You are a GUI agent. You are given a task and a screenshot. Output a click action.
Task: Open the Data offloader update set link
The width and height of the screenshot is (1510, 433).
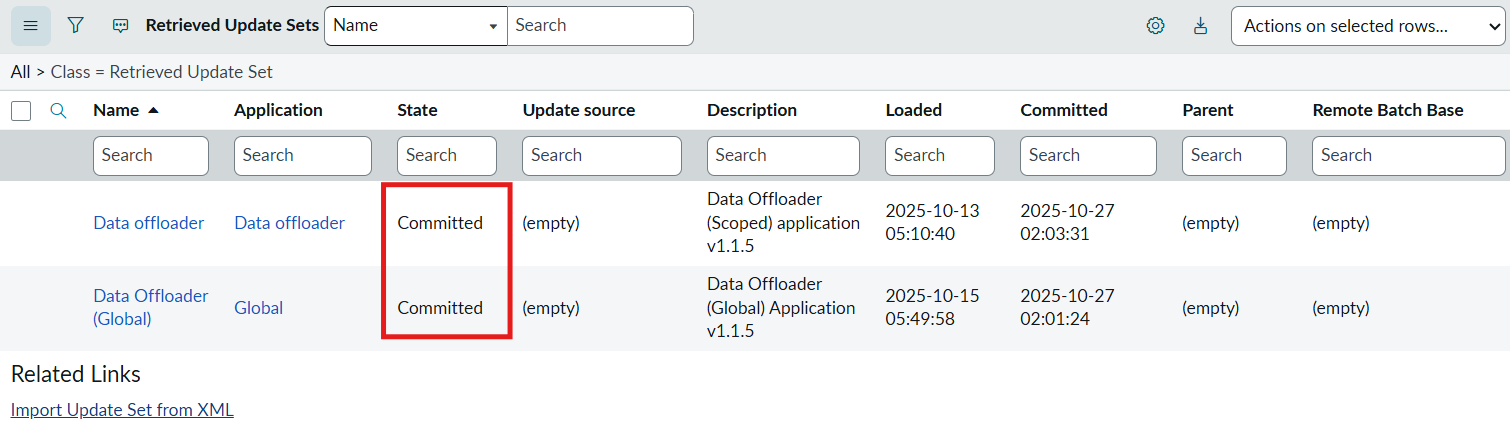click(x=149, y=223)
